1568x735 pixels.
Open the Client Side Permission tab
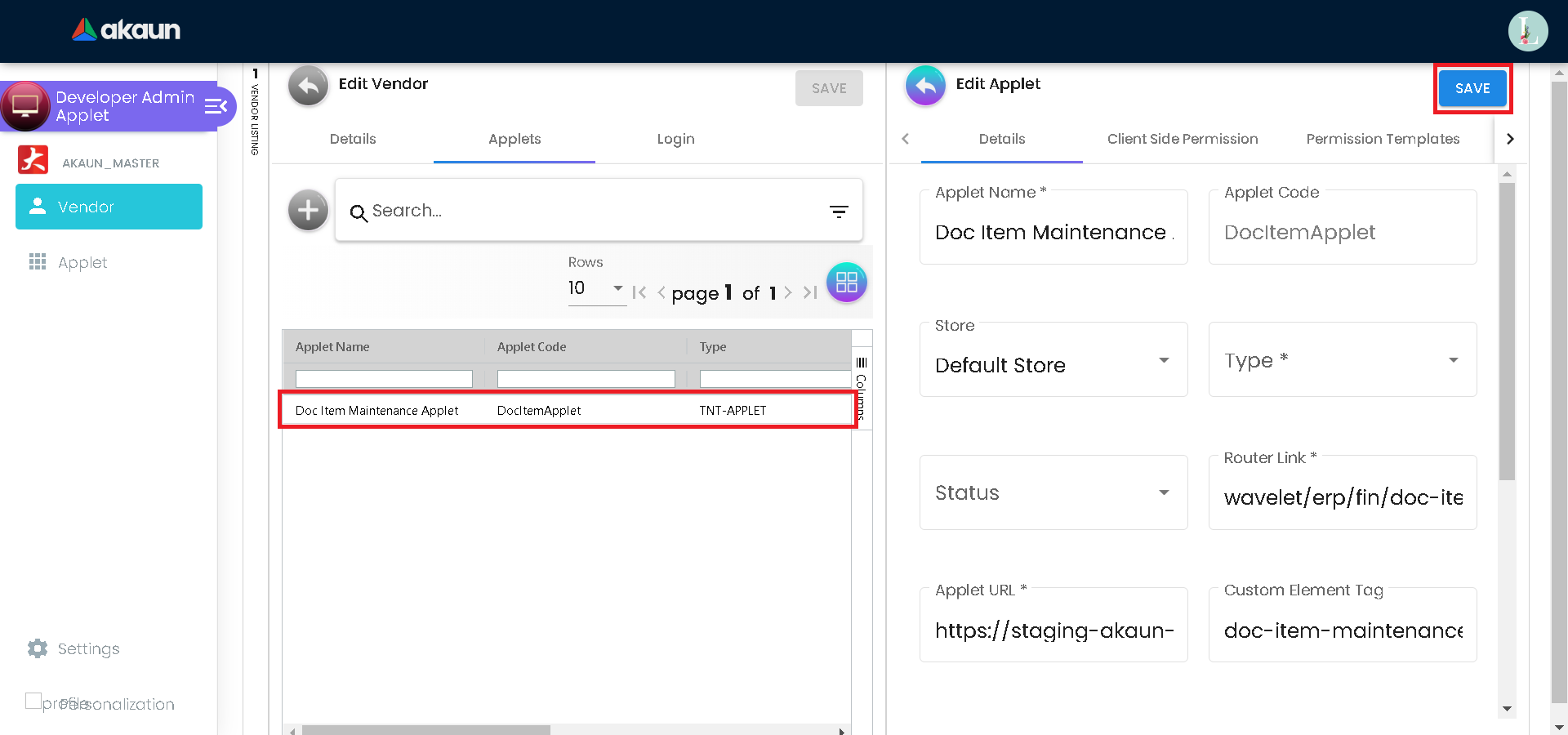pyautogui.click(x=1182, y=139)
